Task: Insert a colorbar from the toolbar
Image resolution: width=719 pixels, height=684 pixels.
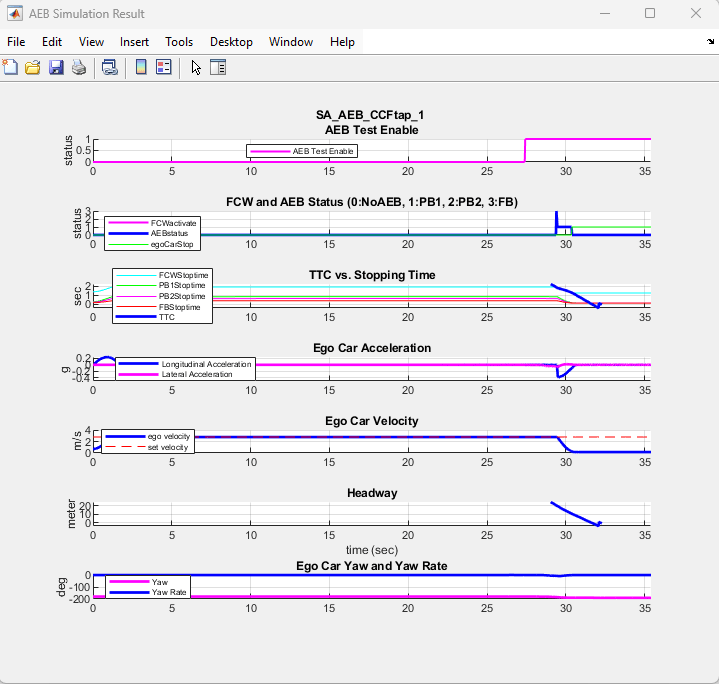Action: [x=141, y=68]
